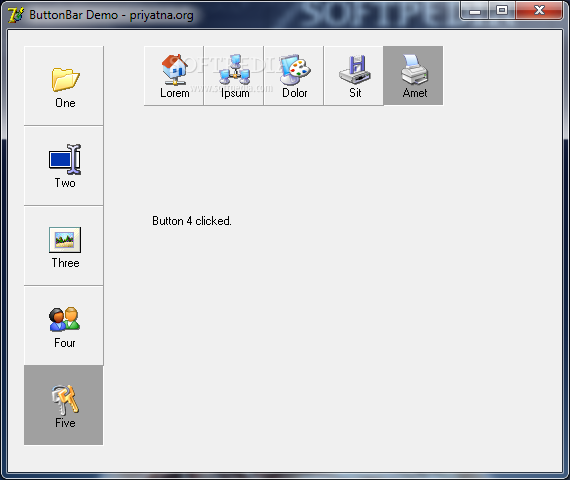Close the ButtonBar Demo window

coord(539,10)
